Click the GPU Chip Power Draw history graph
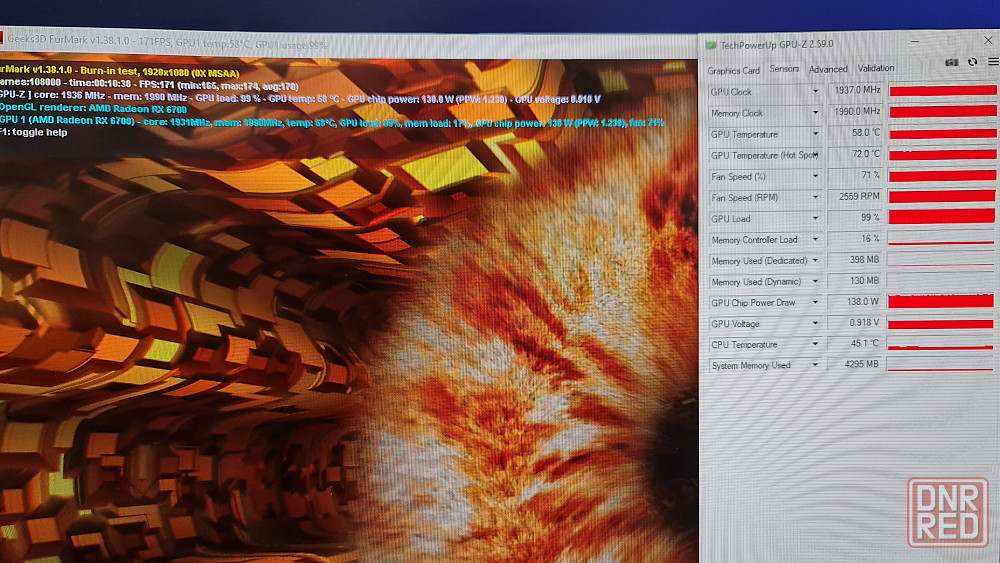Viewport: 1000px width, 563px height. coord(941,301)
